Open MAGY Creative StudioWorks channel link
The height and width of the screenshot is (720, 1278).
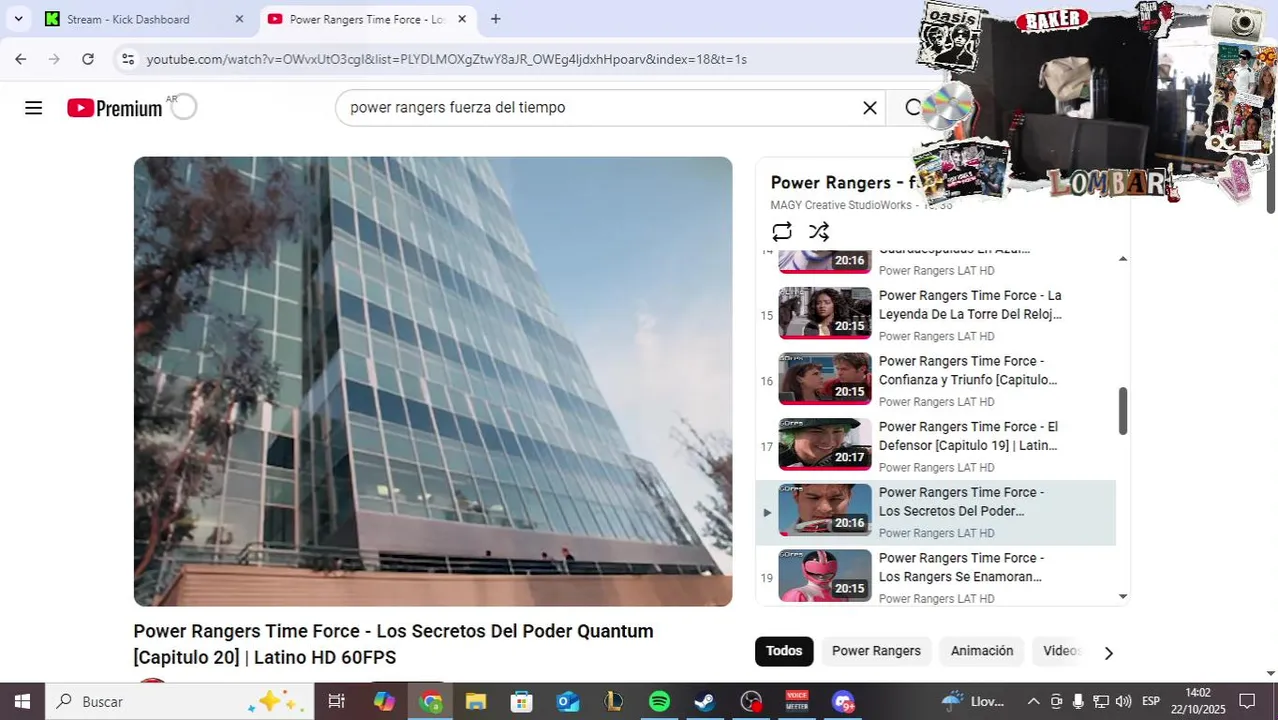click(841, 205)
